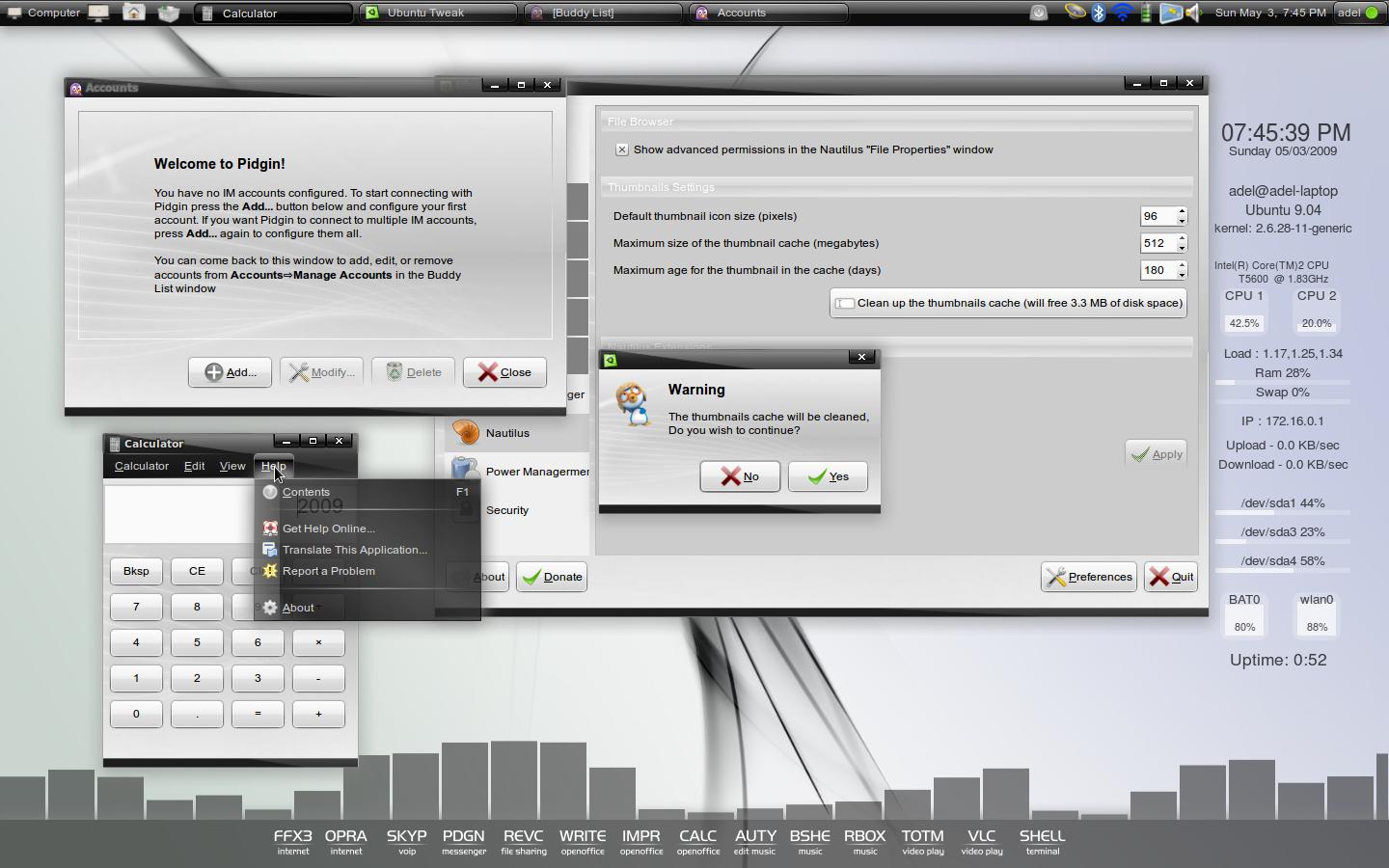Click the panel launcher icon right of home
This screenshot has width=1389, height=868.
(x=169, y=13)
